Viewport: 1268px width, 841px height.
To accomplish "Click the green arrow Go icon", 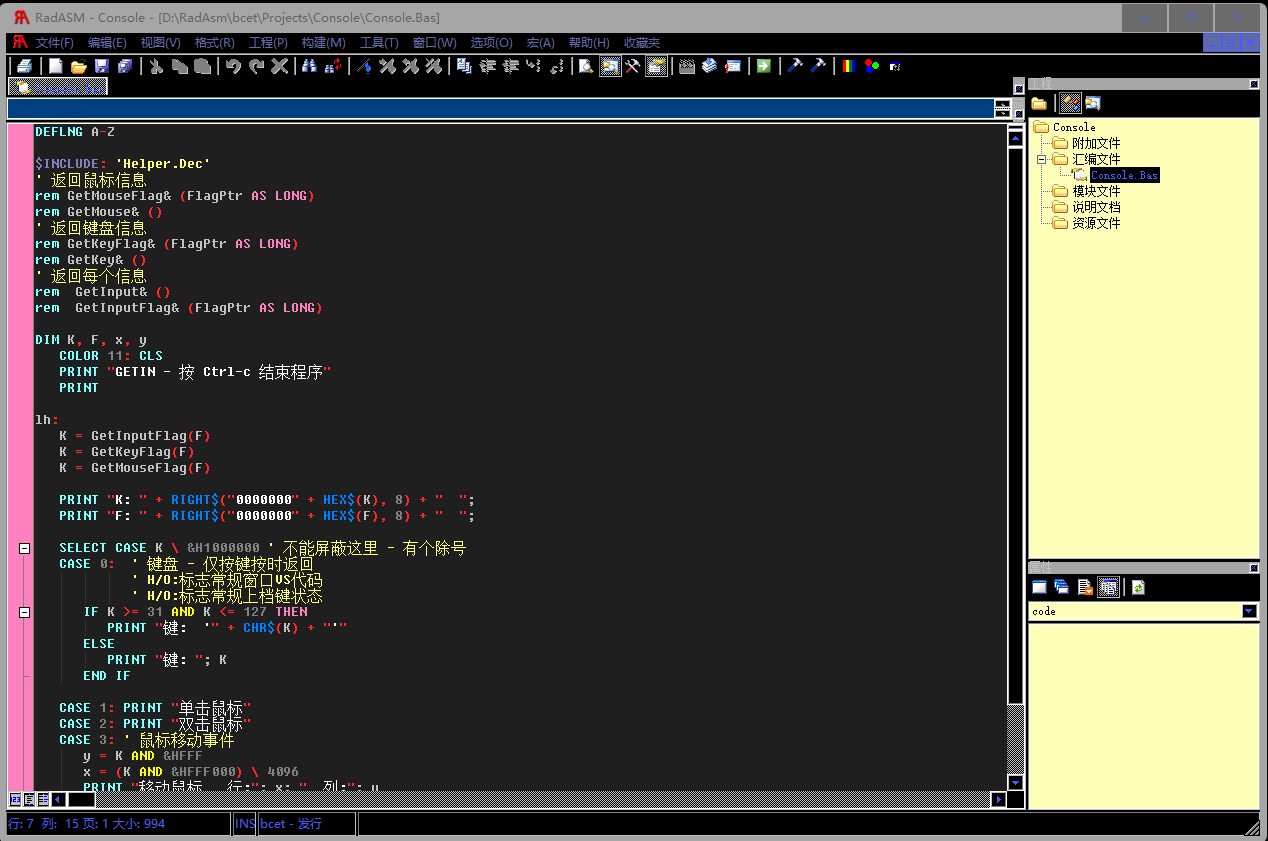I will (764, 66).
